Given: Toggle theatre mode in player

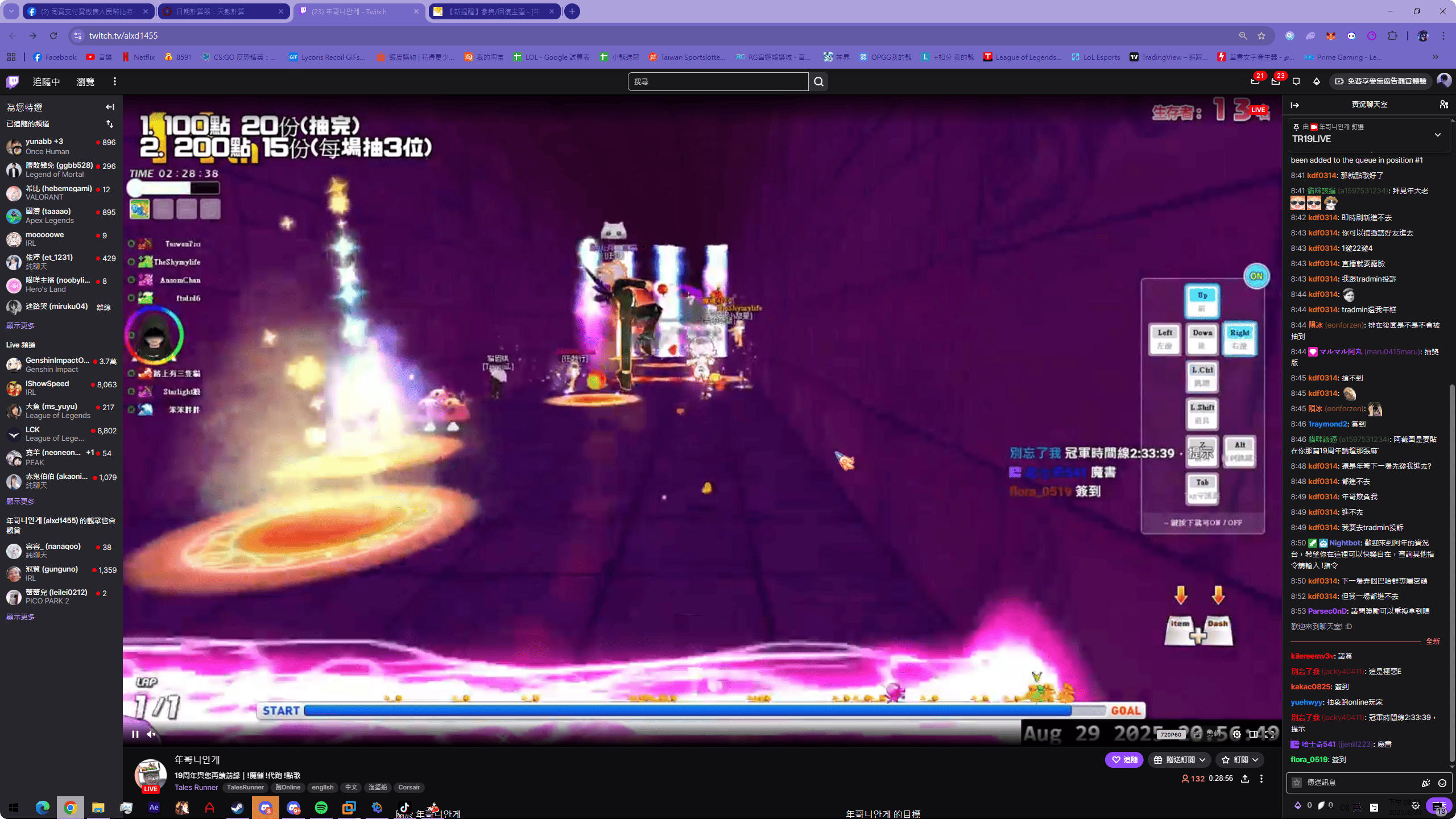Looking at the screenshot, I should coord(1253,734).
